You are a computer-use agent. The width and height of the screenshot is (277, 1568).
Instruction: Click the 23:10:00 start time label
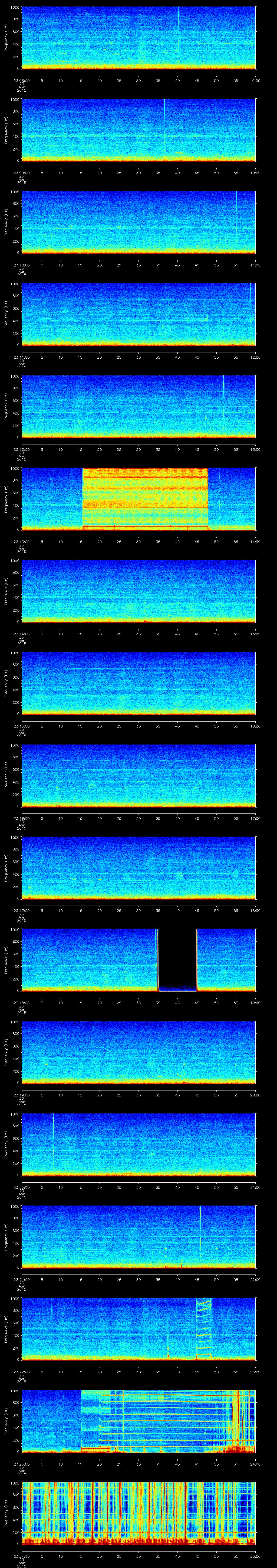[21, 265]
